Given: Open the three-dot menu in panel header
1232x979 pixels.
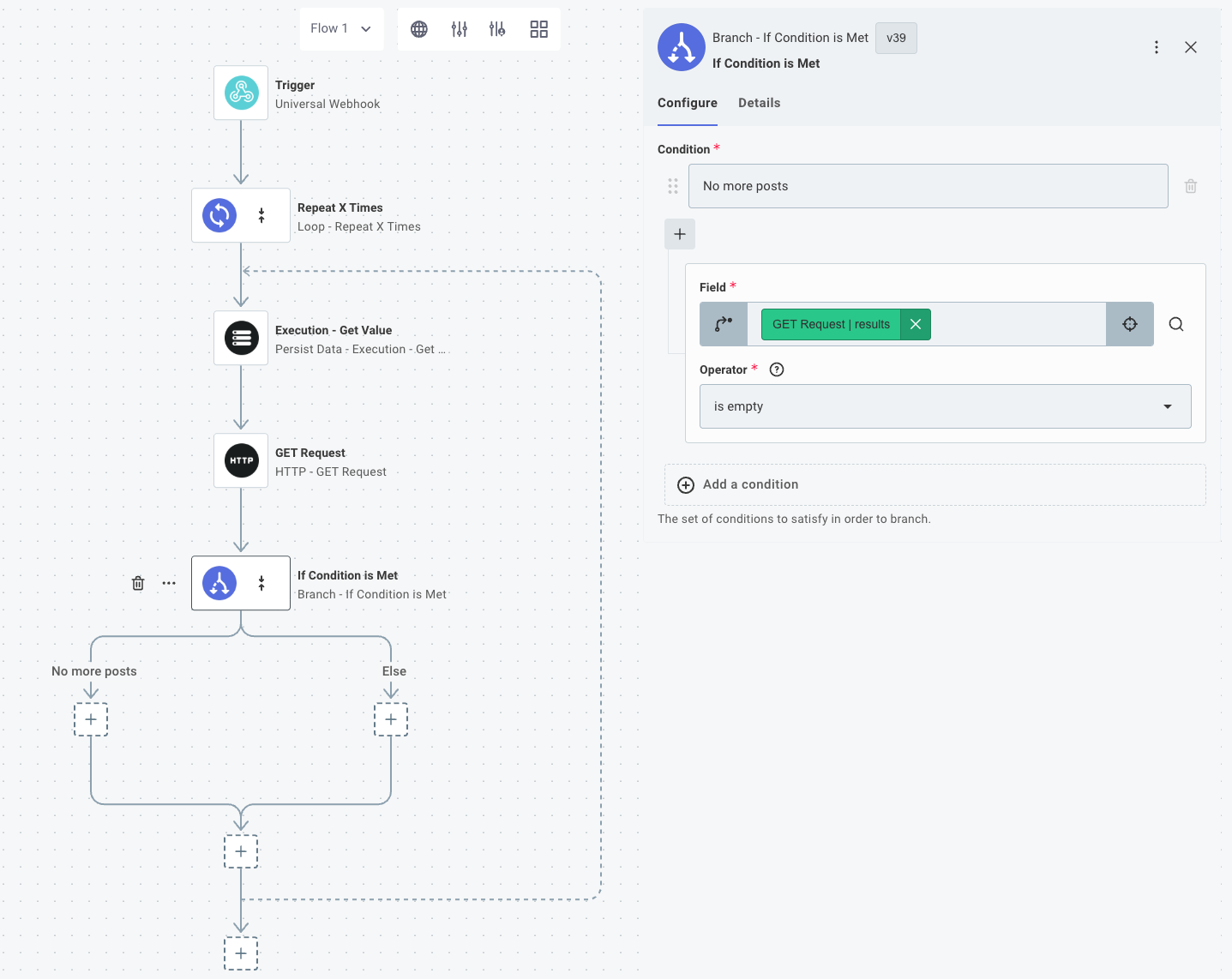Looking at the screenshot, I should [x=1156, y=47].
